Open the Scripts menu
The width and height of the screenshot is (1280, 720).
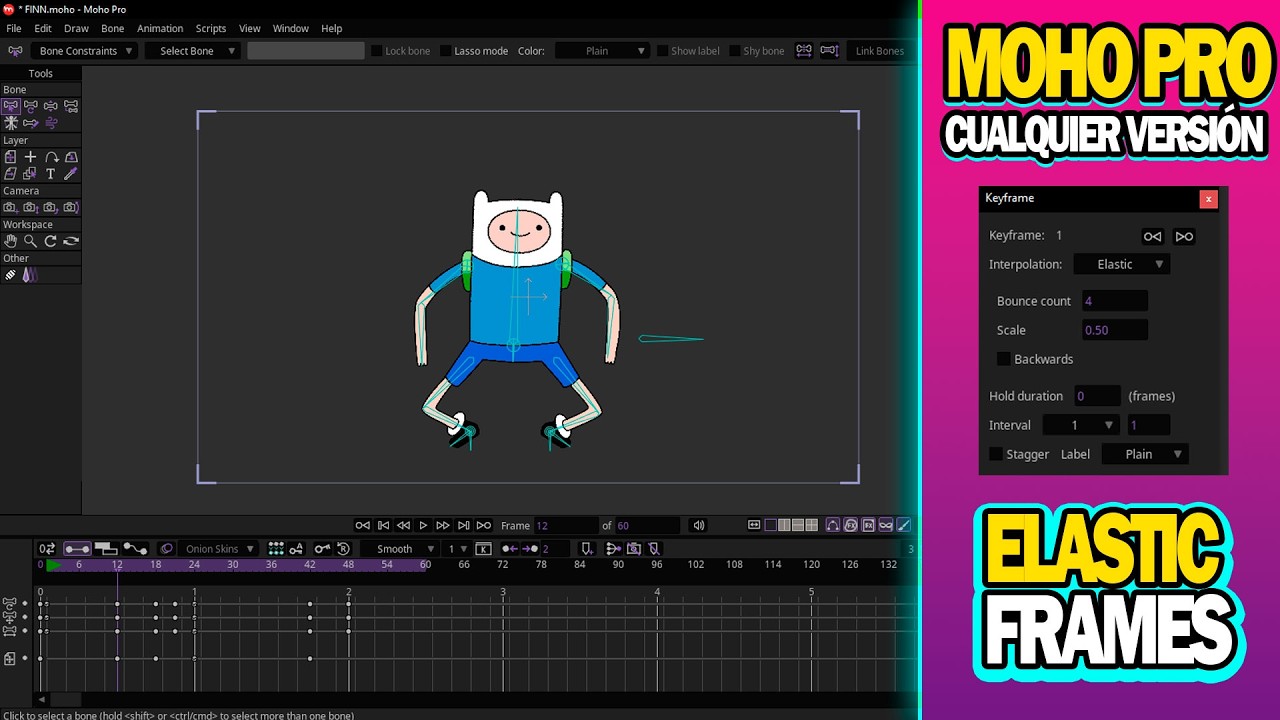[x=211, y=28]
